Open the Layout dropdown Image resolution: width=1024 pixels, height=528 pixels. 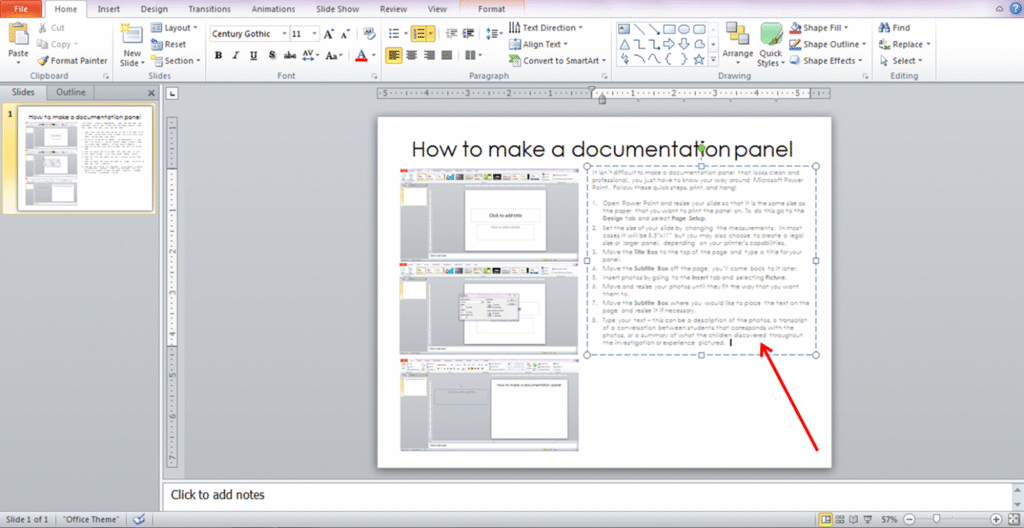click(x=174, y=28)
